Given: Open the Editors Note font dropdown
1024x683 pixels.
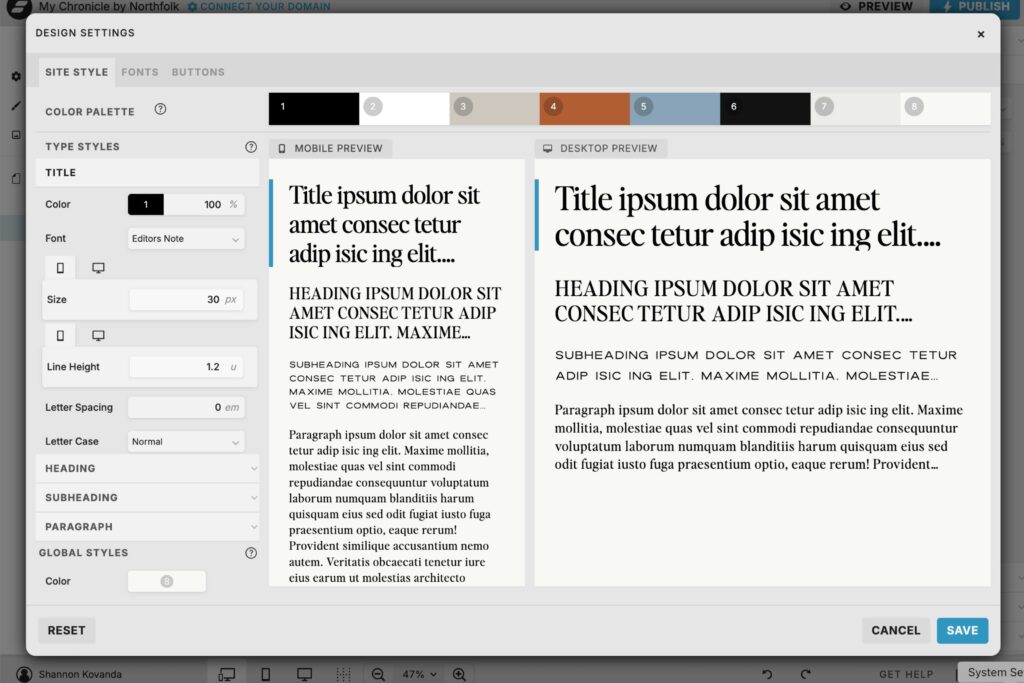Looking at the screenshot, I should 186,239.
